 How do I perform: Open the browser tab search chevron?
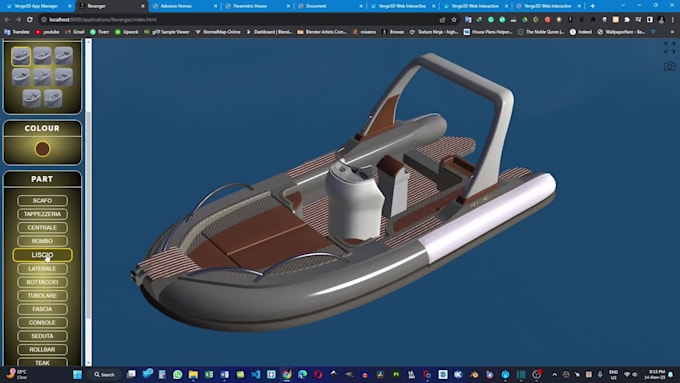pyautogui.click(x=623, y=5)
